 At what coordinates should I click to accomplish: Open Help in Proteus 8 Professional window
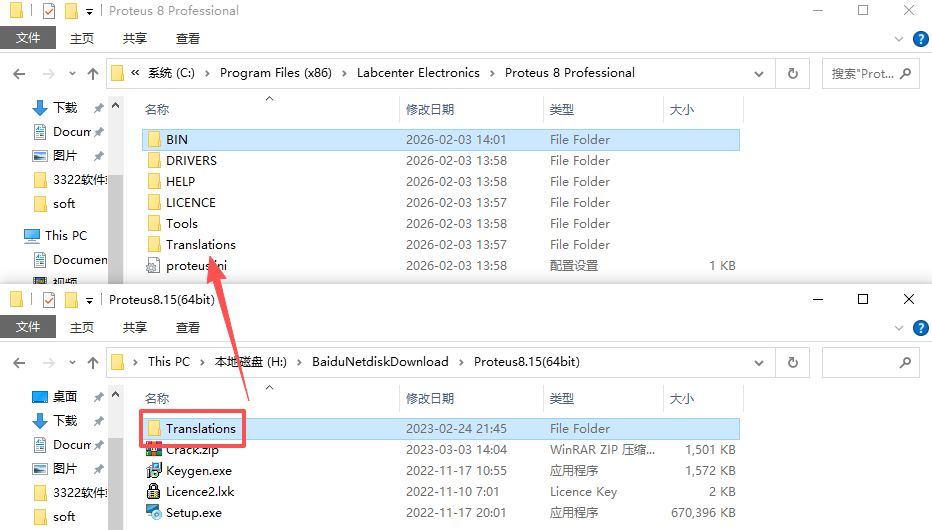point(921,39)
